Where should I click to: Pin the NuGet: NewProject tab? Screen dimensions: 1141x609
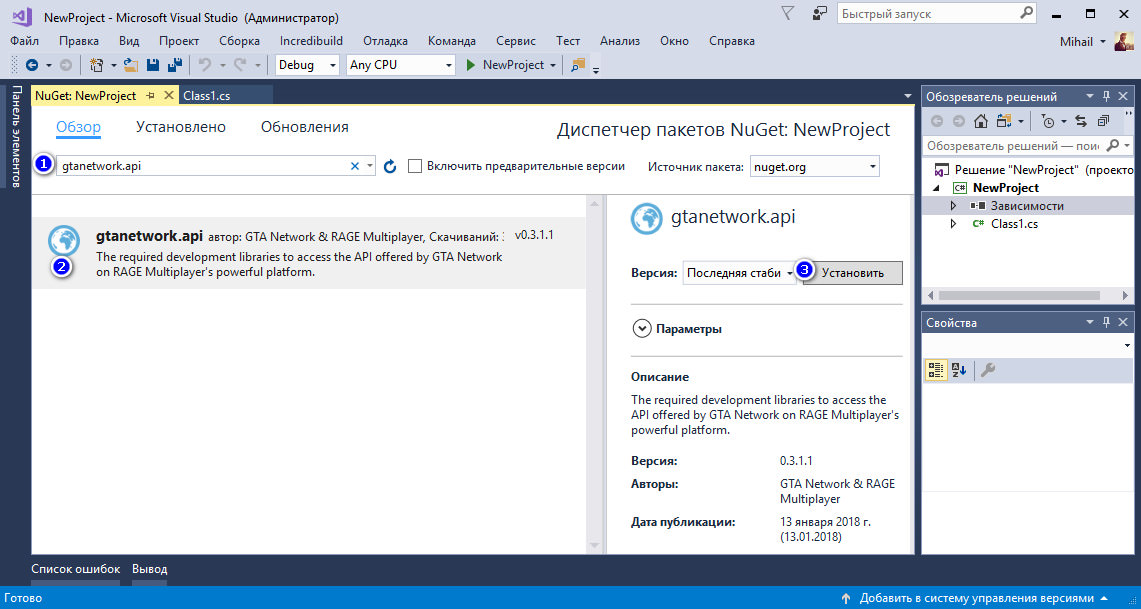(x=151, y=95)
